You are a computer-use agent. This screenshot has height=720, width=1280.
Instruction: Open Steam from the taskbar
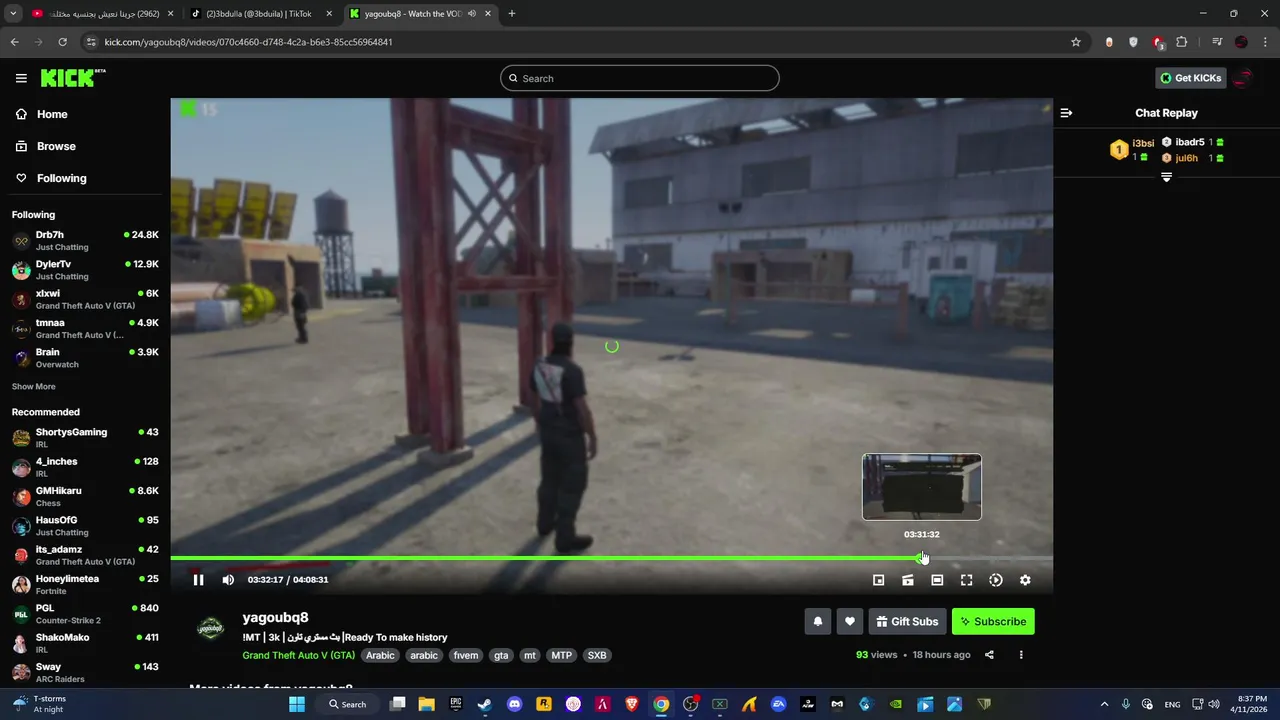click(485, 704)
